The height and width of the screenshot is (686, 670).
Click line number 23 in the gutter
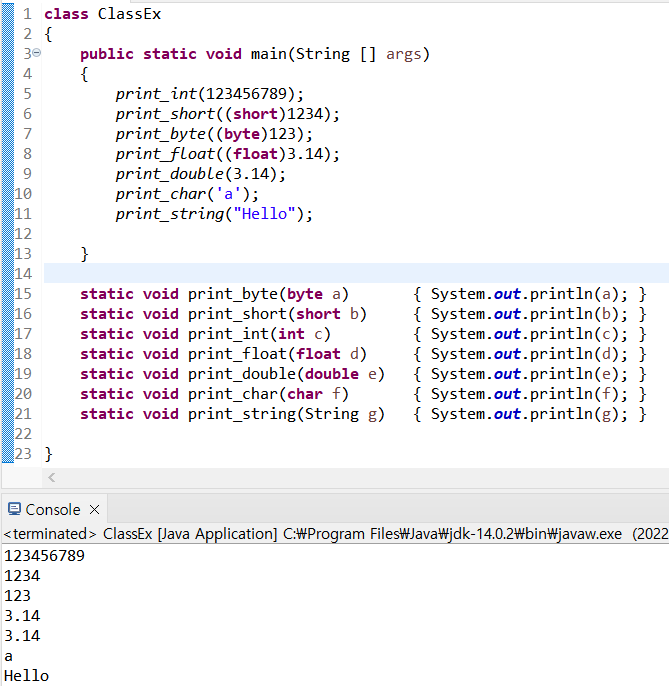pyautogui.click(x=23, y=454)
